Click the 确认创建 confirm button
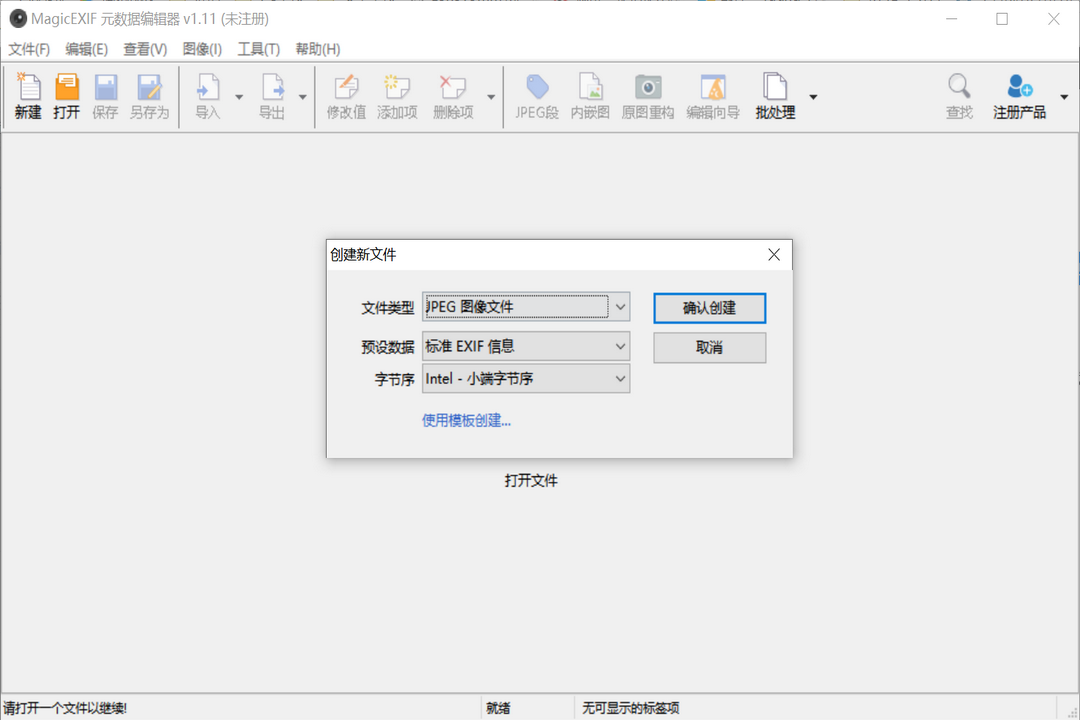Image resolution: width=1080 pixels, height=720 pixels. [x=709, y=308]
